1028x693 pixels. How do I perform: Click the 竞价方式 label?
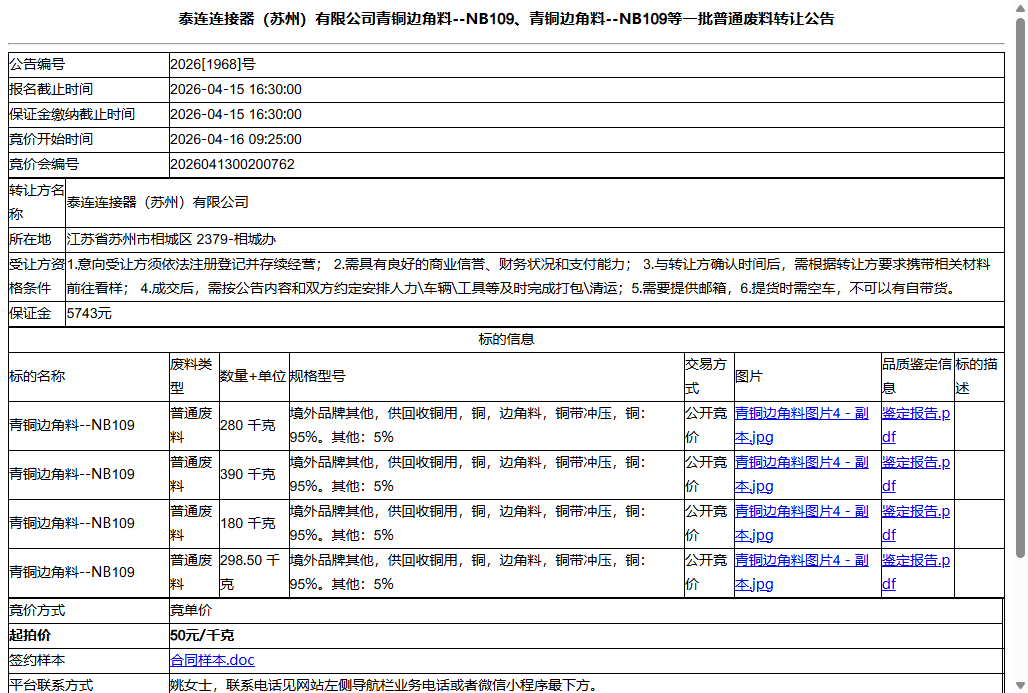tap(37, 610)
